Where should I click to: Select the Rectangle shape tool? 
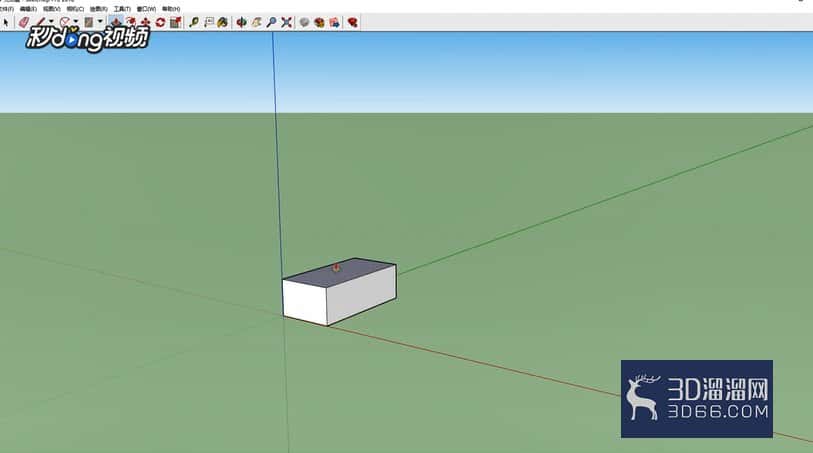pyautogui.click(x=89, y=22)
